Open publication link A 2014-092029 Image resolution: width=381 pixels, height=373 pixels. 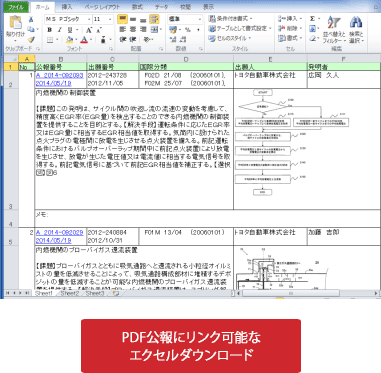59,232
